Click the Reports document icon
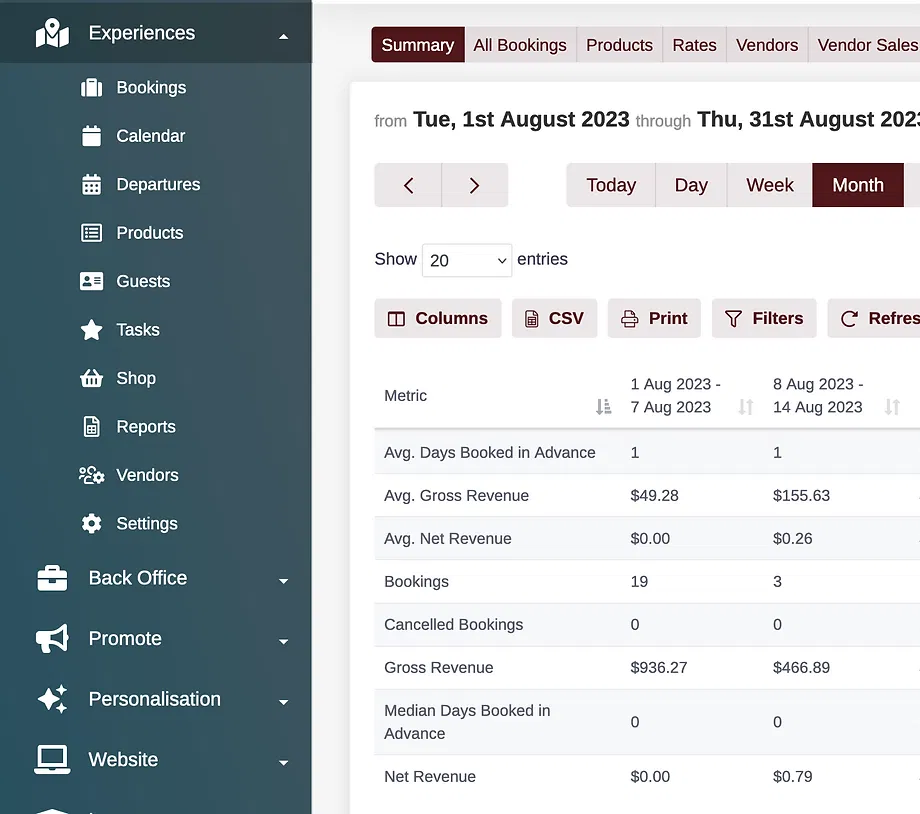Screen dimensions: 920x814 (91, 427)
